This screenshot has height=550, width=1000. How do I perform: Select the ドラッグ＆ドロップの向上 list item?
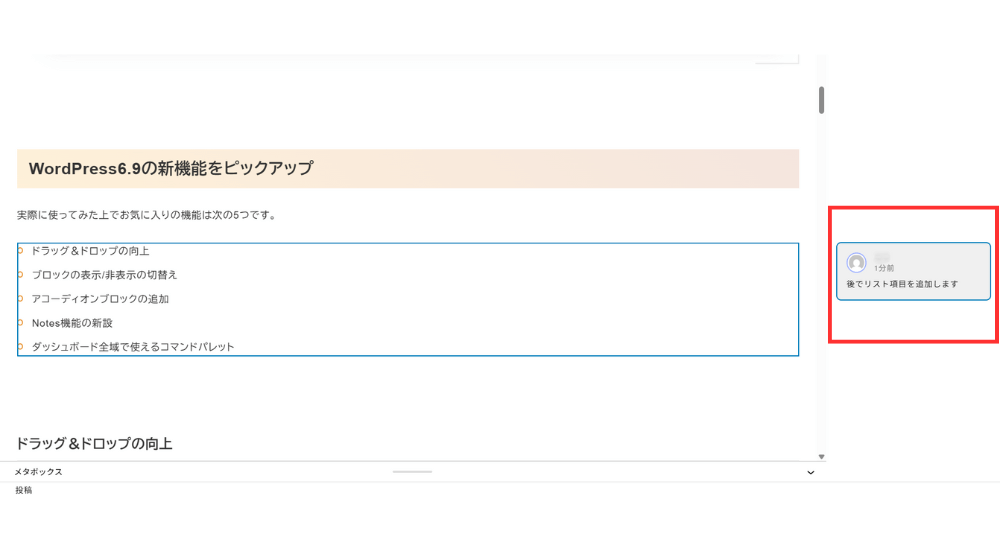click(x=90, y=251)
